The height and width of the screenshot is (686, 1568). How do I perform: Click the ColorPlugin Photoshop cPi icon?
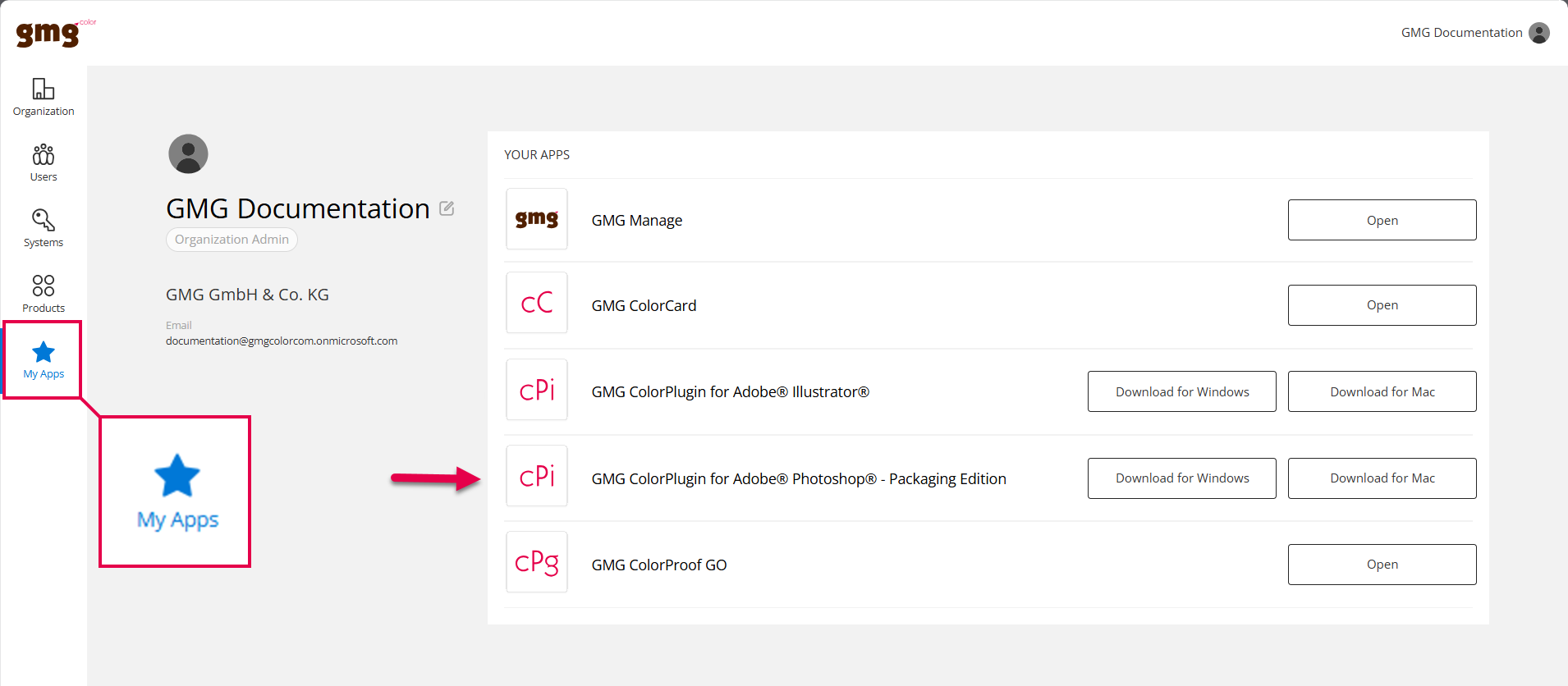[x=537, y=476]
